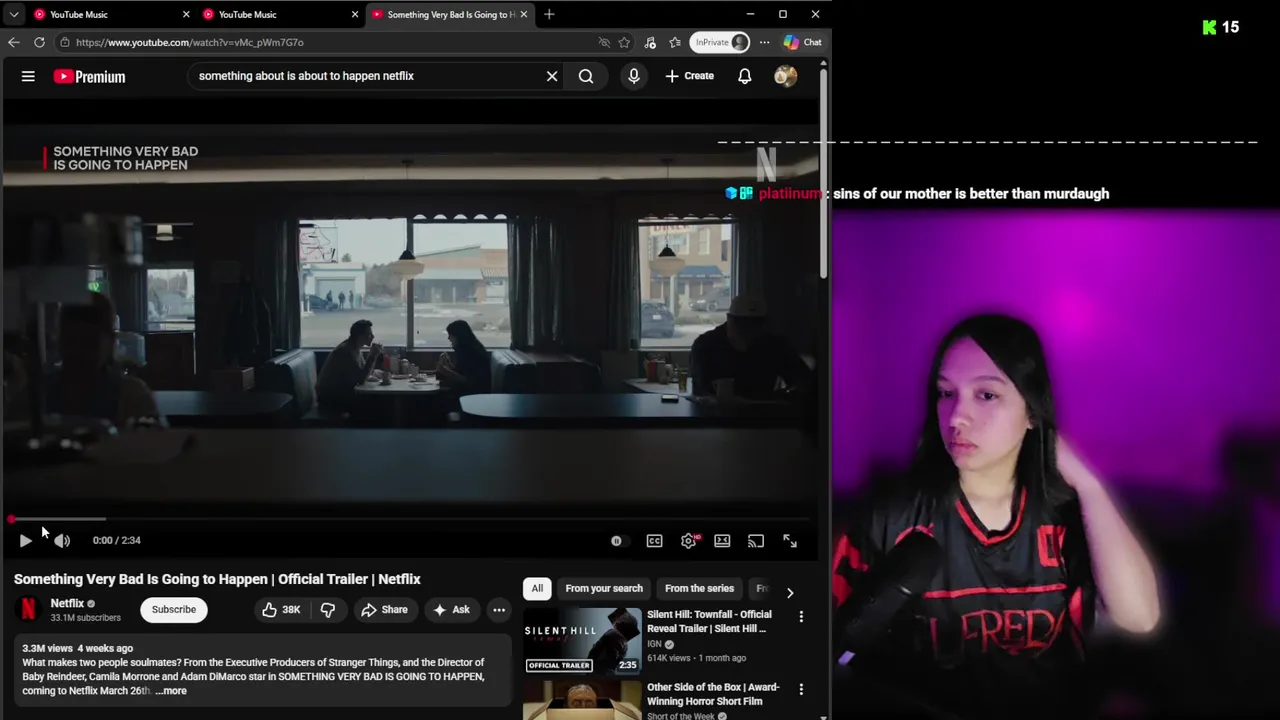Open the Ask AI button
The height and width of the screenshot is (720, 1280).
[451, 610]
